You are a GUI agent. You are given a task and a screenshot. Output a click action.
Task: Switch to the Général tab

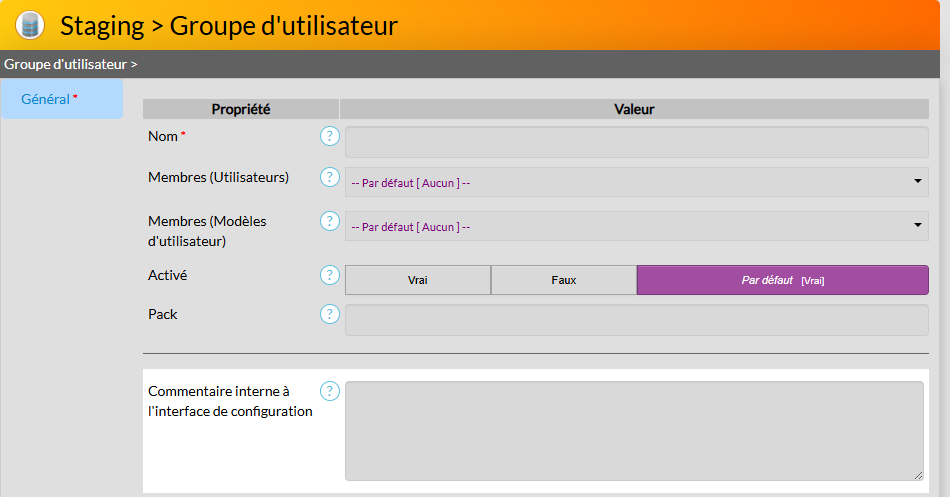pos(46,99)
